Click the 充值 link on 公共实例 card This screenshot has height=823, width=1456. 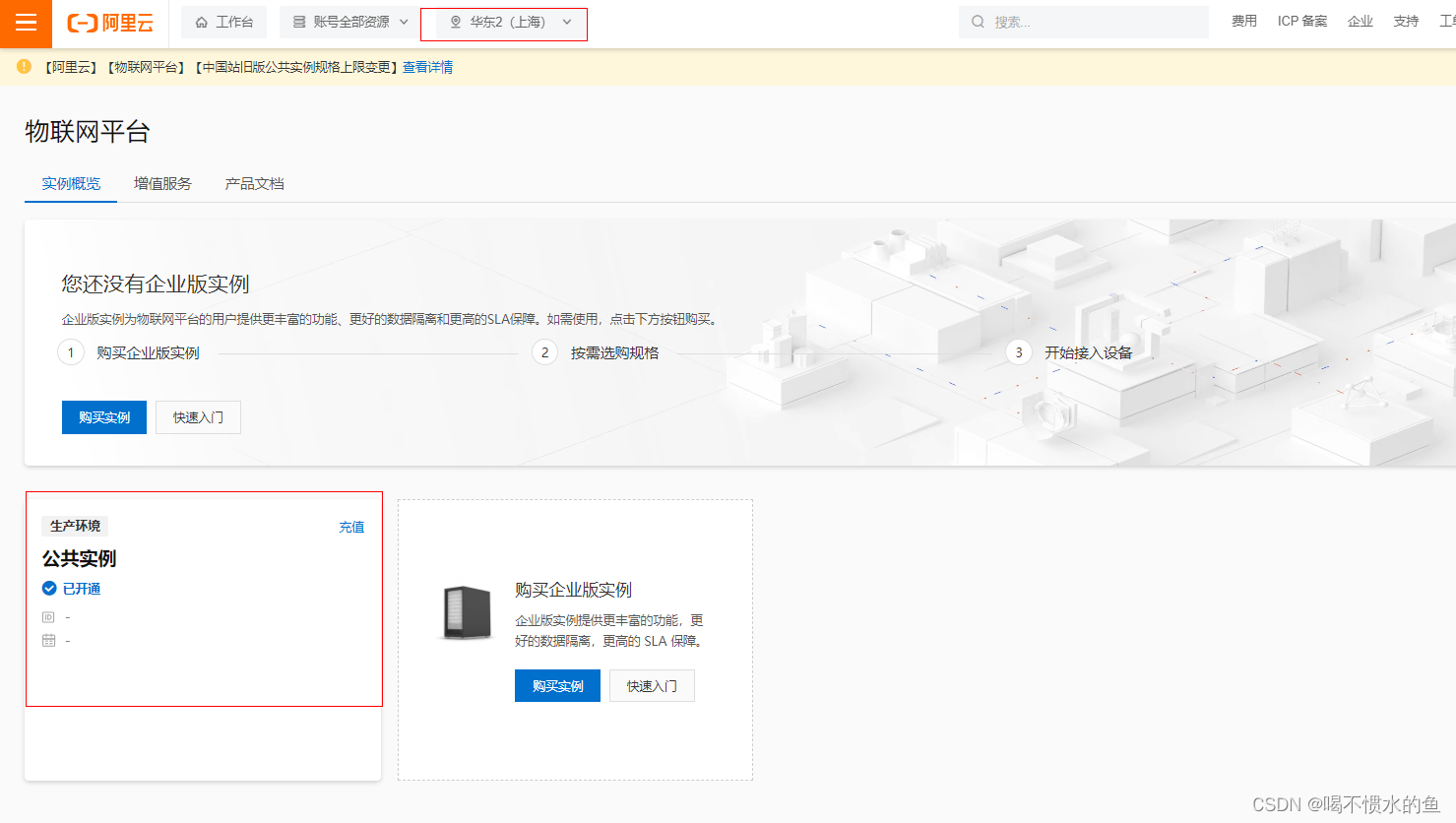tap(351, 528)
